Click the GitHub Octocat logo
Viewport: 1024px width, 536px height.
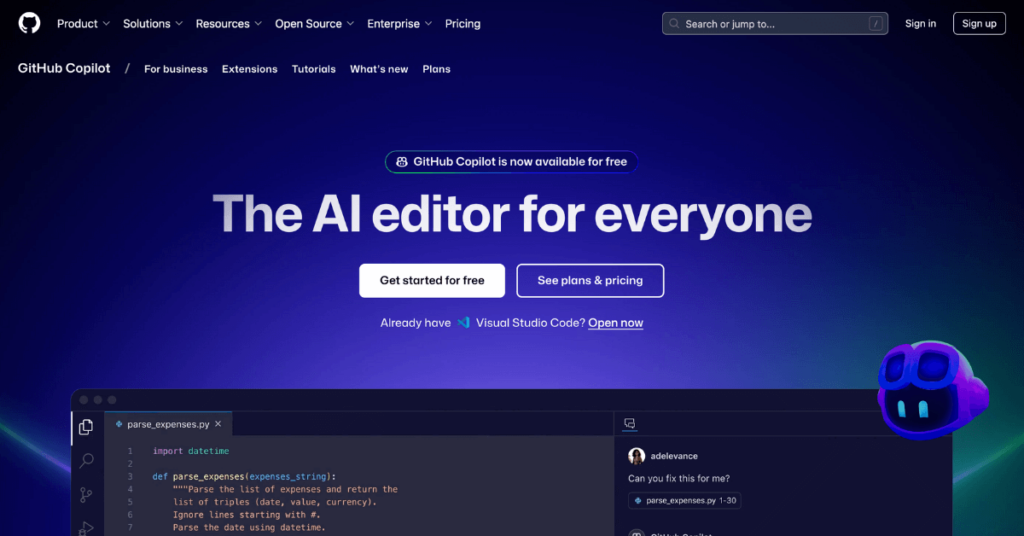pyautogui.click(x=29, y=24)
